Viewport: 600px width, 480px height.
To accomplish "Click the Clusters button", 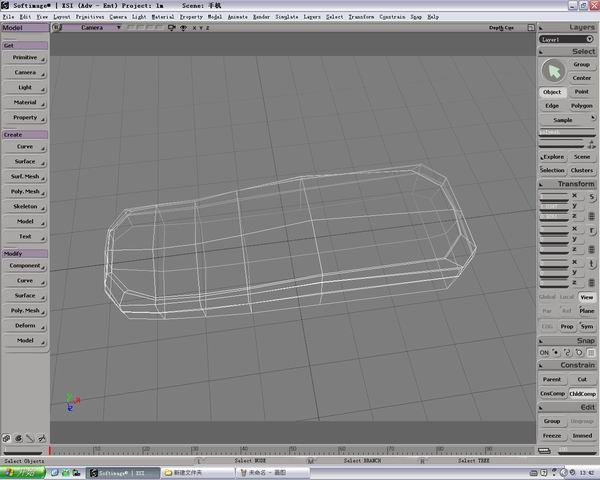I will pyautogui.click(x=582, y=170).
